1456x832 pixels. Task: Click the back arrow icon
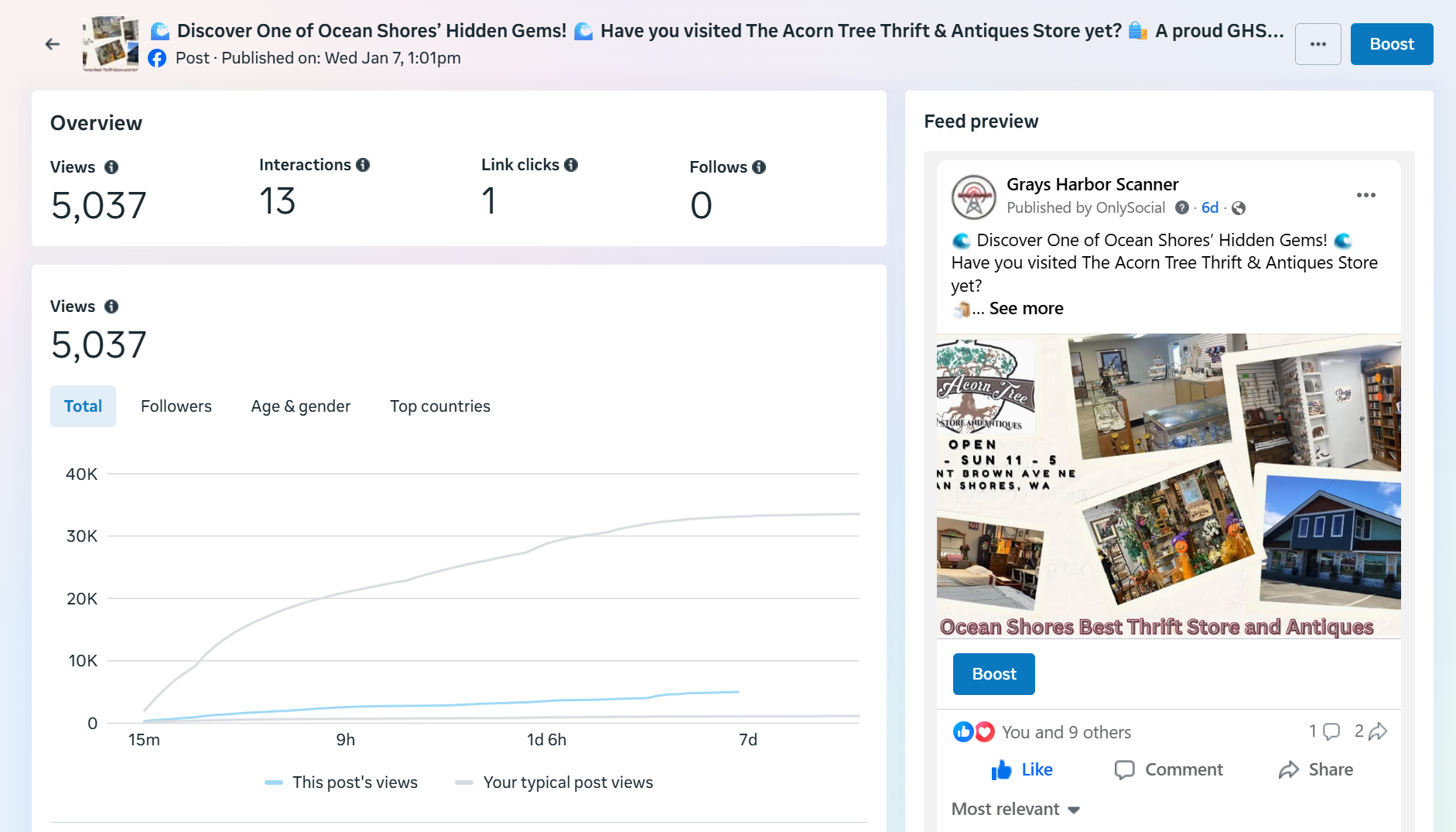coord(53,44)
